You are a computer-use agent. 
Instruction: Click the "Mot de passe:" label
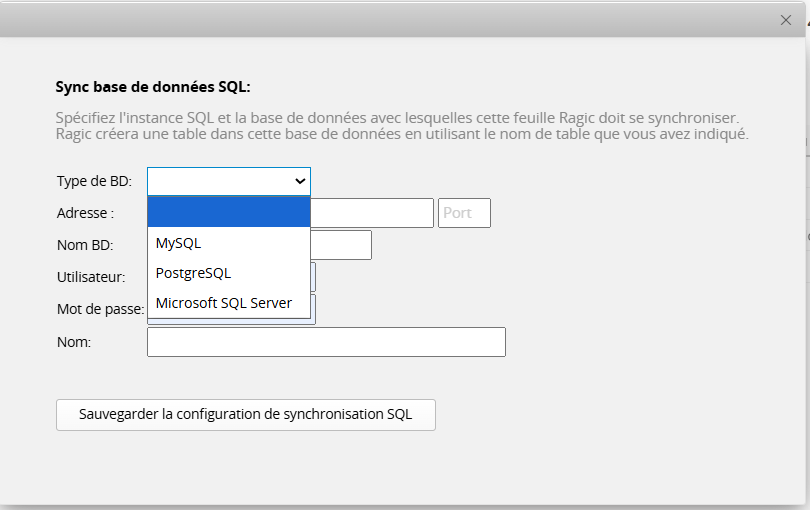point(100,309)
